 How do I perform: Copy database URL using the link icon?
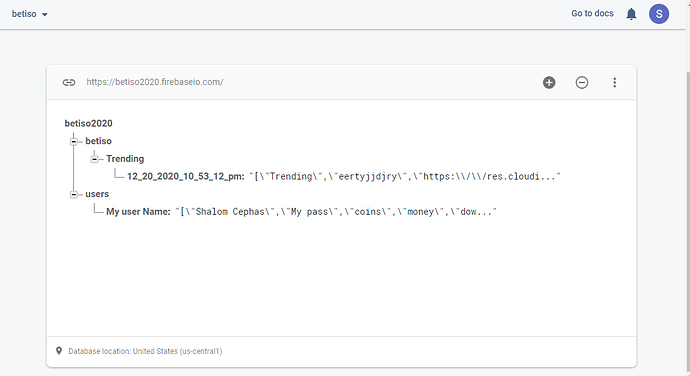point(69,82)
